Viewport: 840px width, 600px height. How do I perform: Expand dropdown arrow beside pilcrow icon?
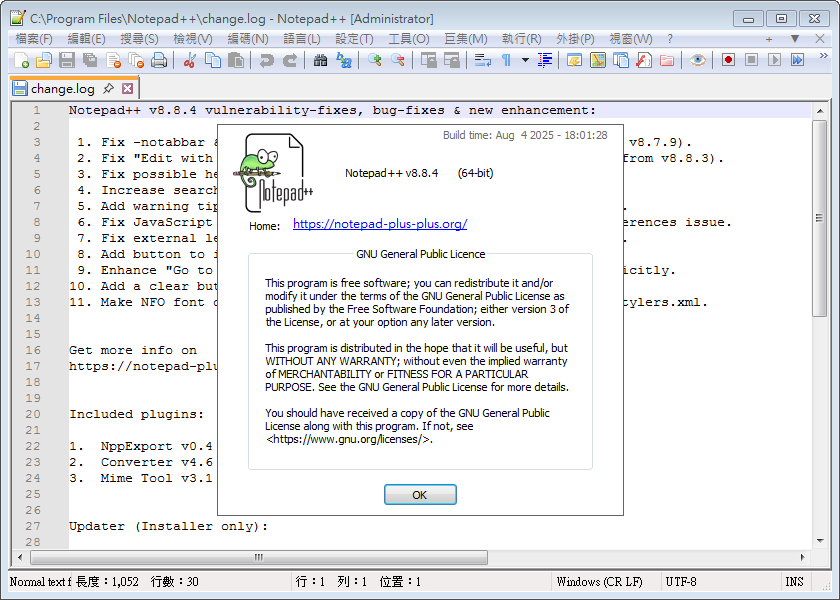526,60
